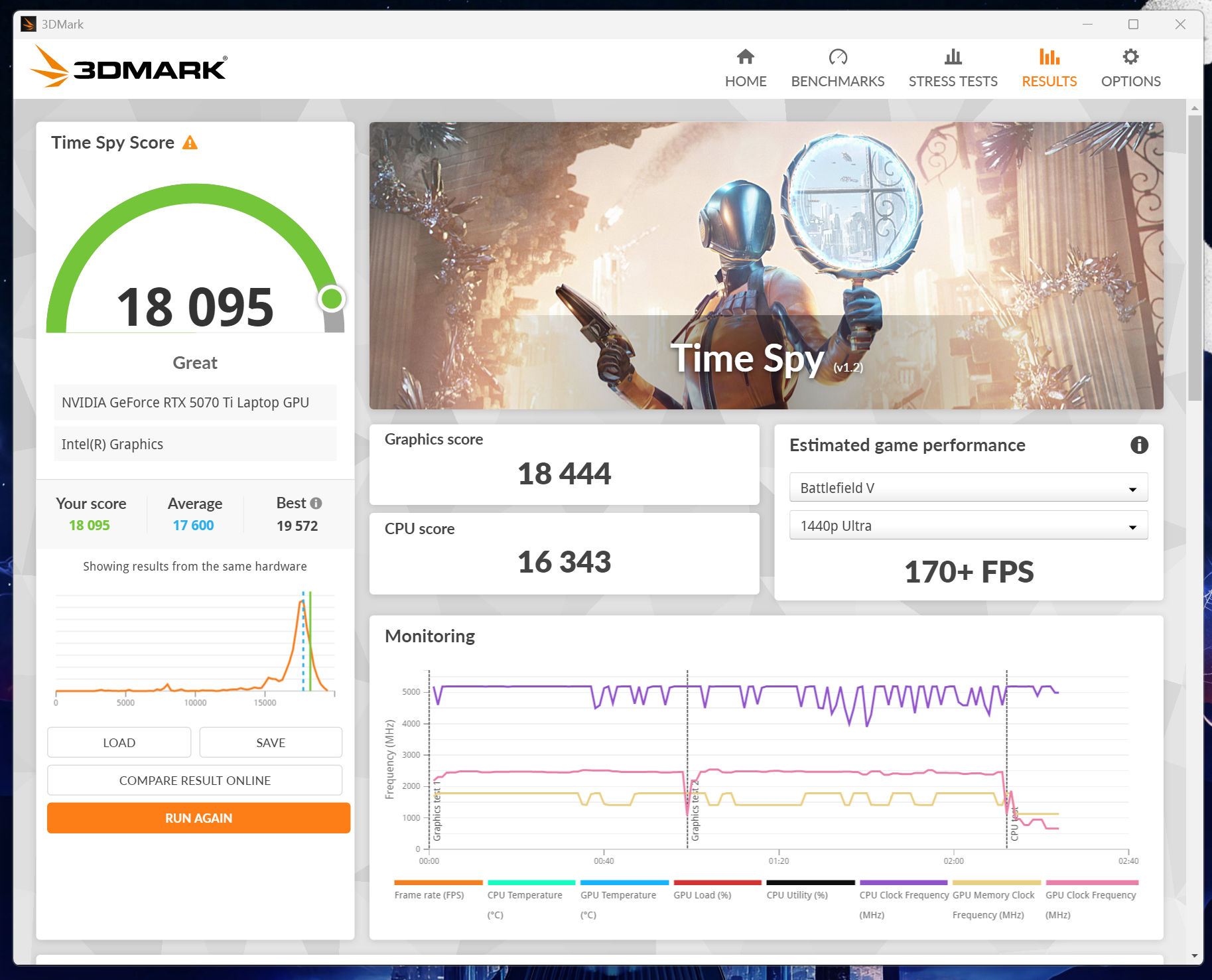Image resolution: width=1212 pixels, height=980 pixels.
Task: Click the SAVE button
Action: [271, 742]
